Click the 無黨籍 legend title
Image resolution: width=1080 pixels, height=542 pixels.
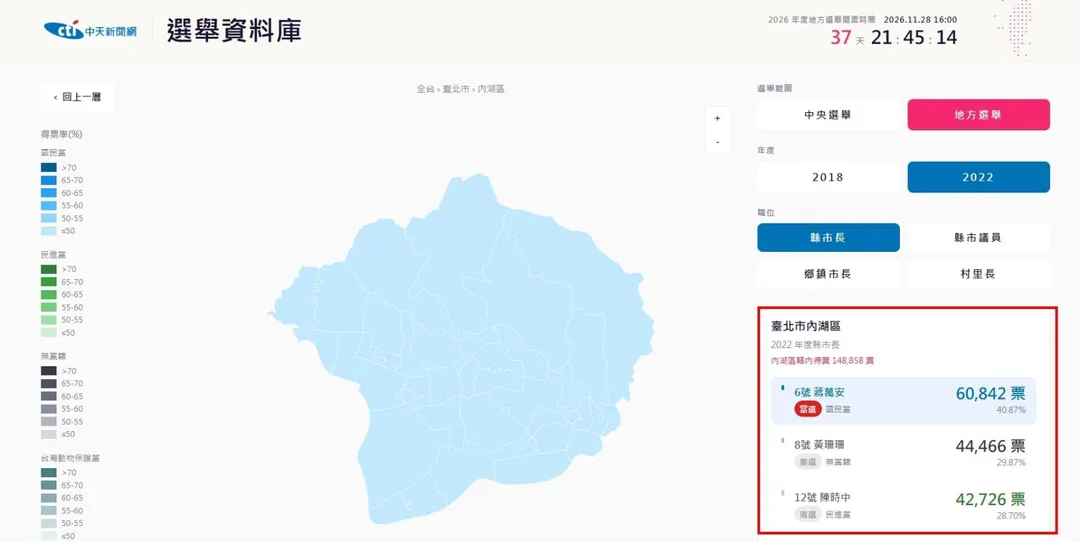coord(53,356)
